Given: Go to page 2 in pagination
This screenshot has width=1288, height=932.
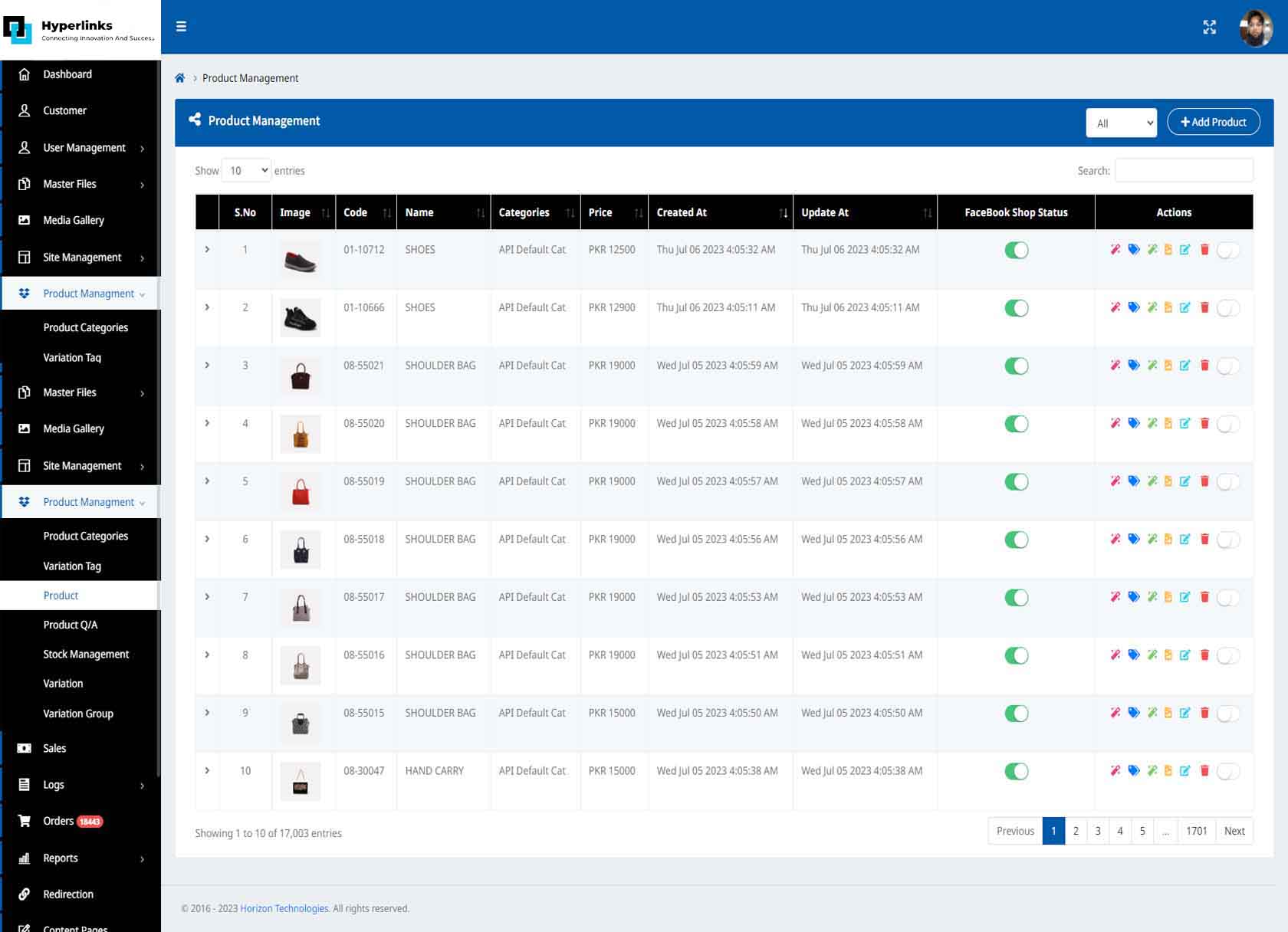Looking at the screenshot, I should click(1076, 831).
